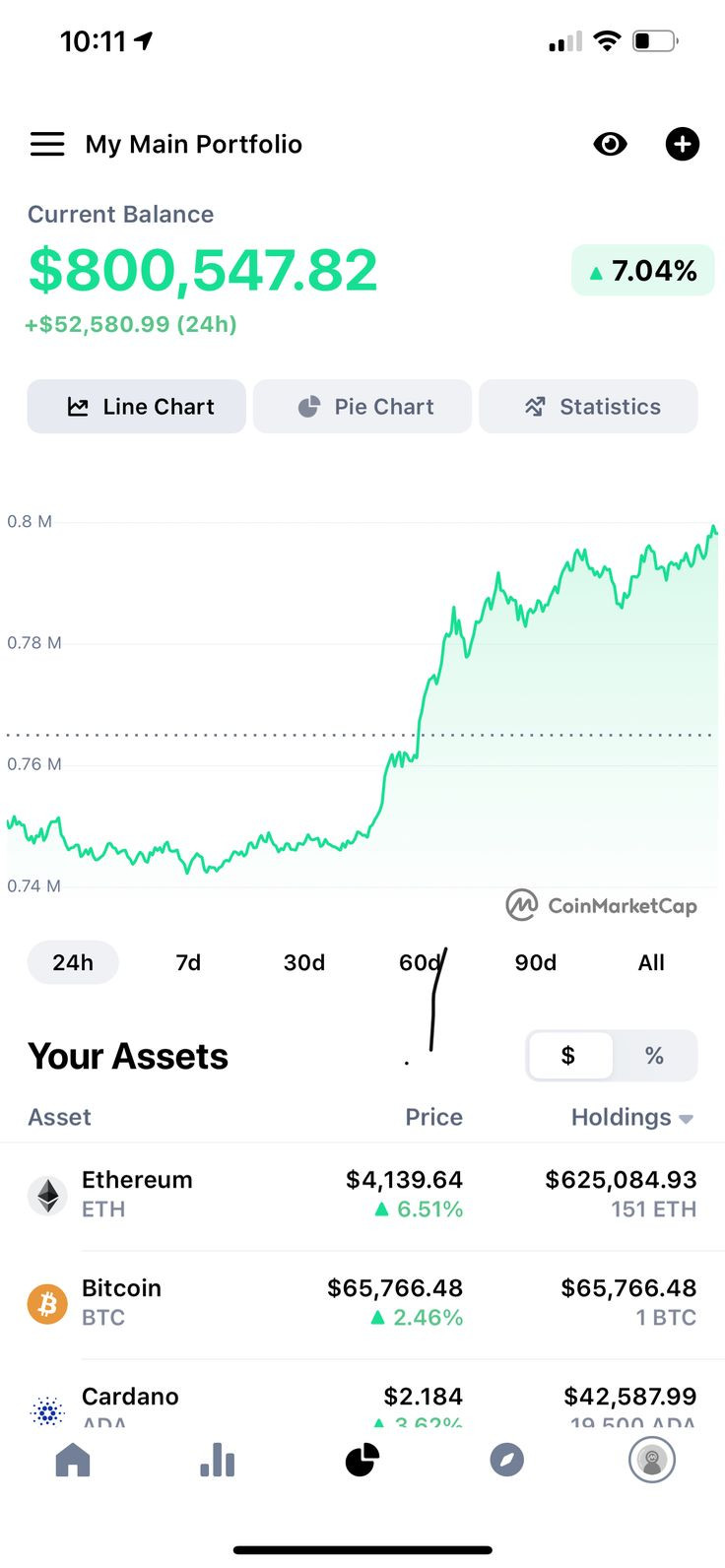Select the 7d time range
Screen dimensions: 725x1568
point(188,962)
